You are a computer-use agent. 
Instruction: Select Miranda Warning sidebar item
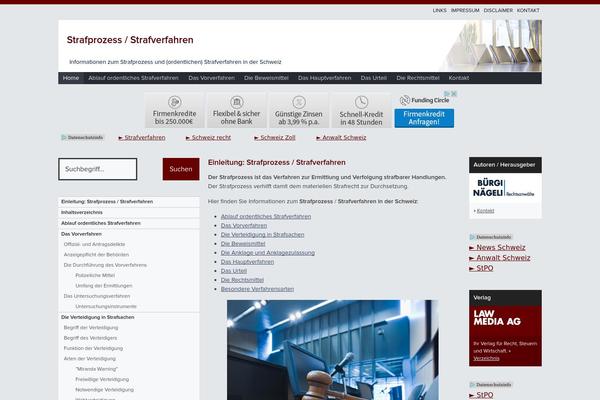pos(96,369)
